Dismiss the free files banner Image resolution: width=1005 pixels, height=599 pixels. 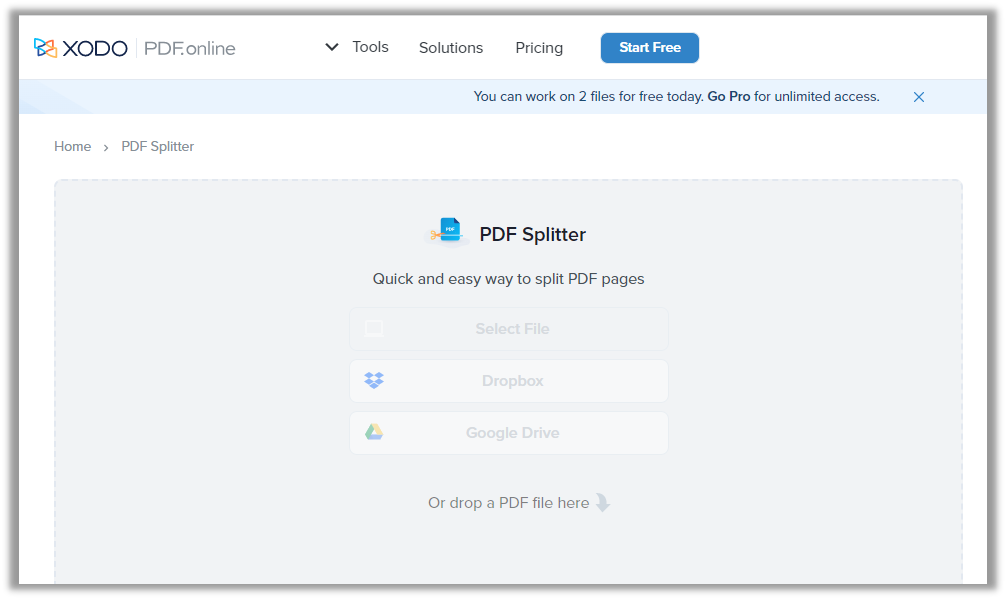click(918, 97)
